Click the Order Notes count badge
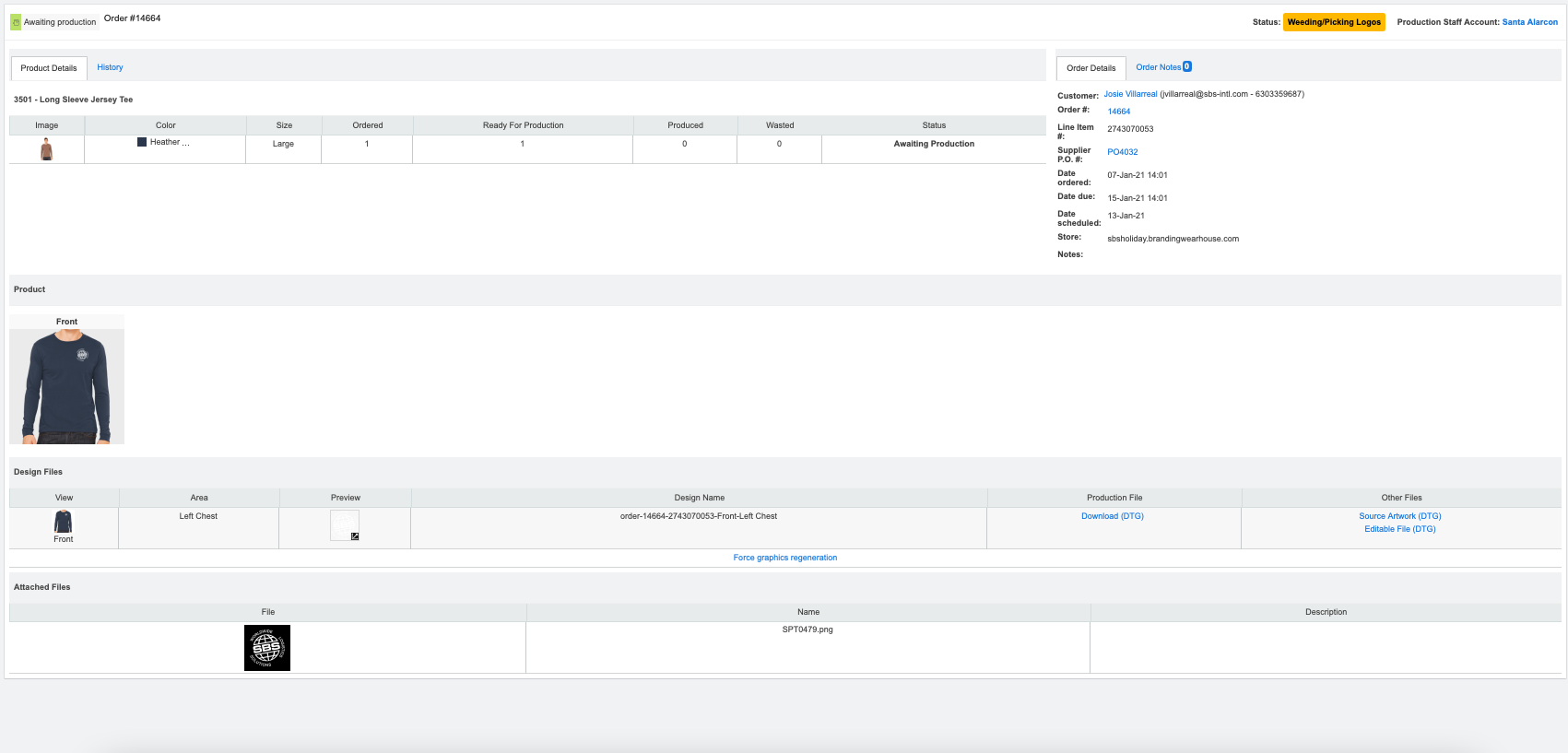1568x753 pixels. tap(1187, 66)
